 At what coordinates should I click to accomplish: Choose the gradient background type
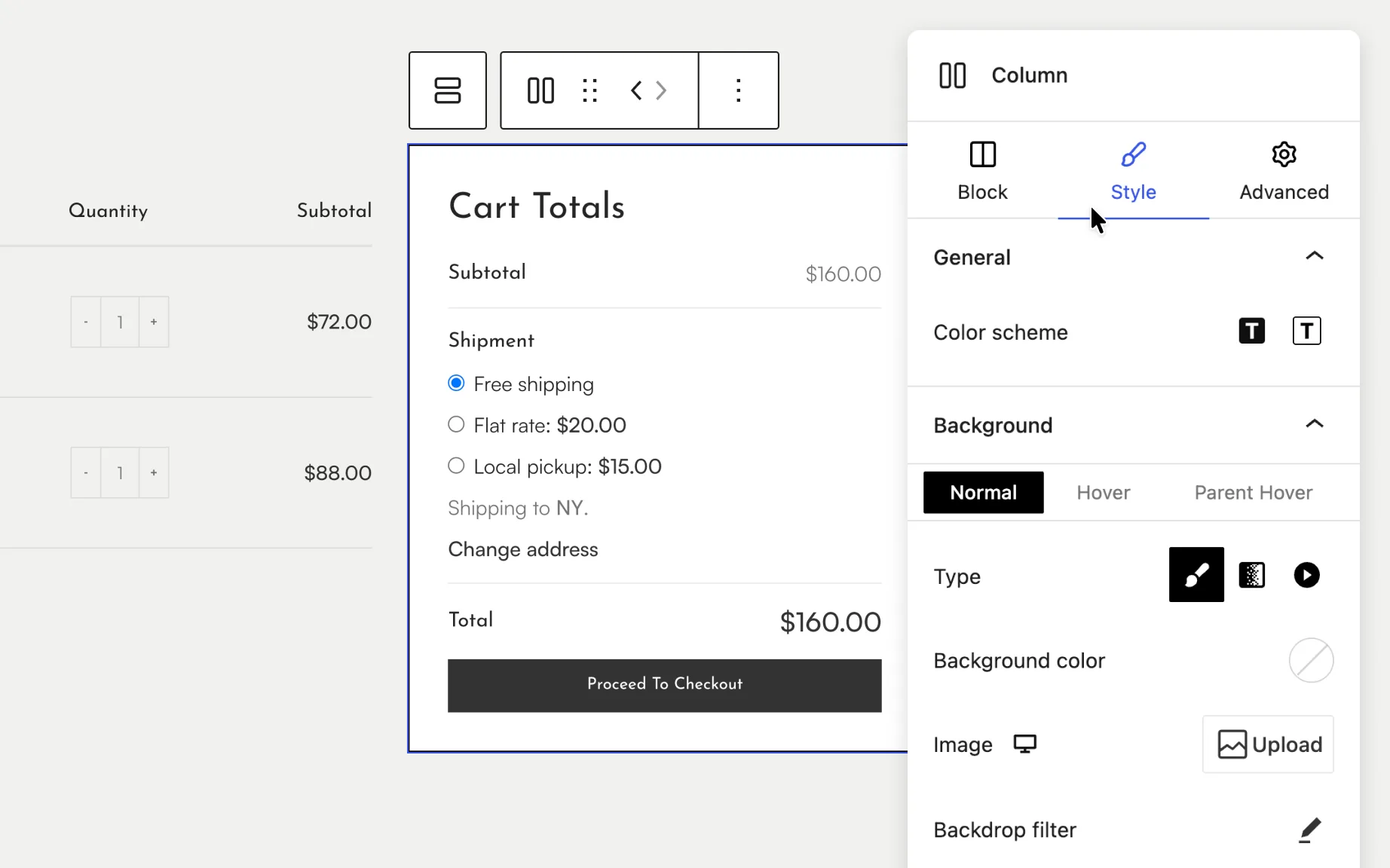point(1252,575)
